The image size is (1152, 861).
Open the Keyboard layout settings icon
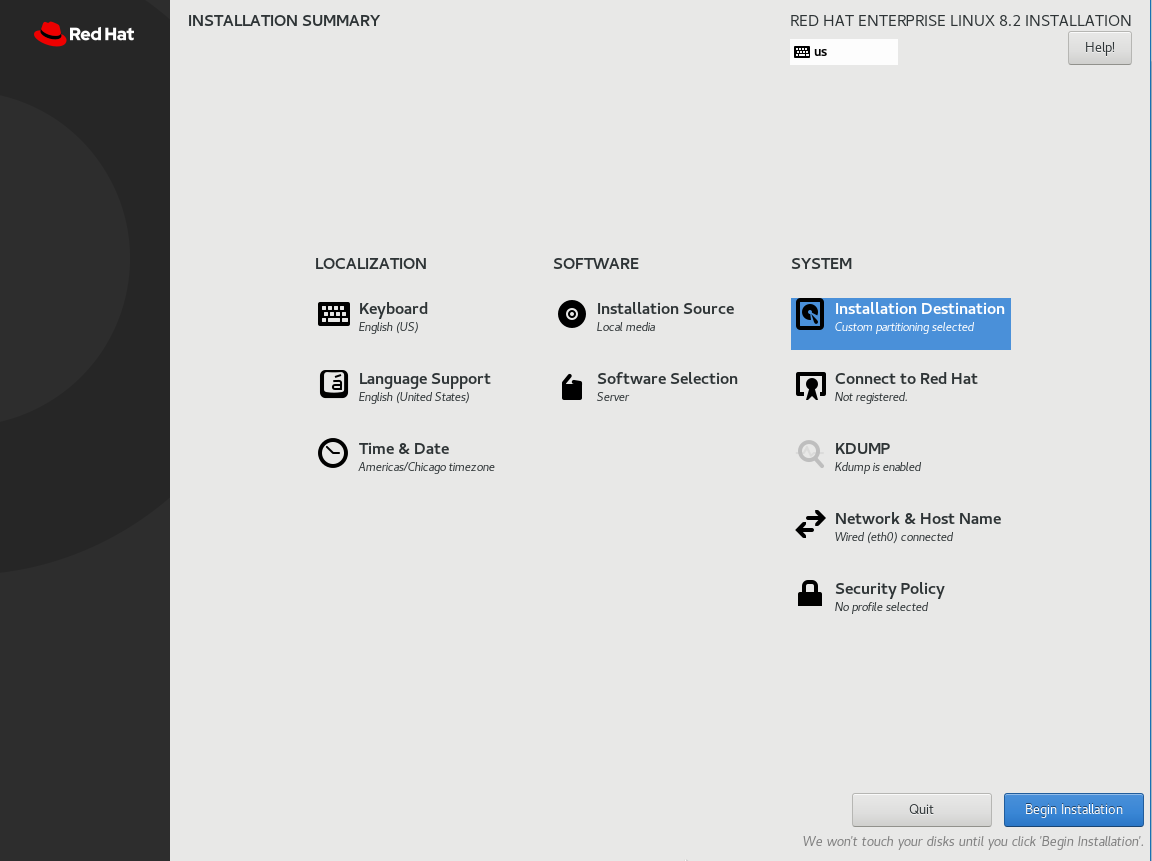click(x=334, y=314)
